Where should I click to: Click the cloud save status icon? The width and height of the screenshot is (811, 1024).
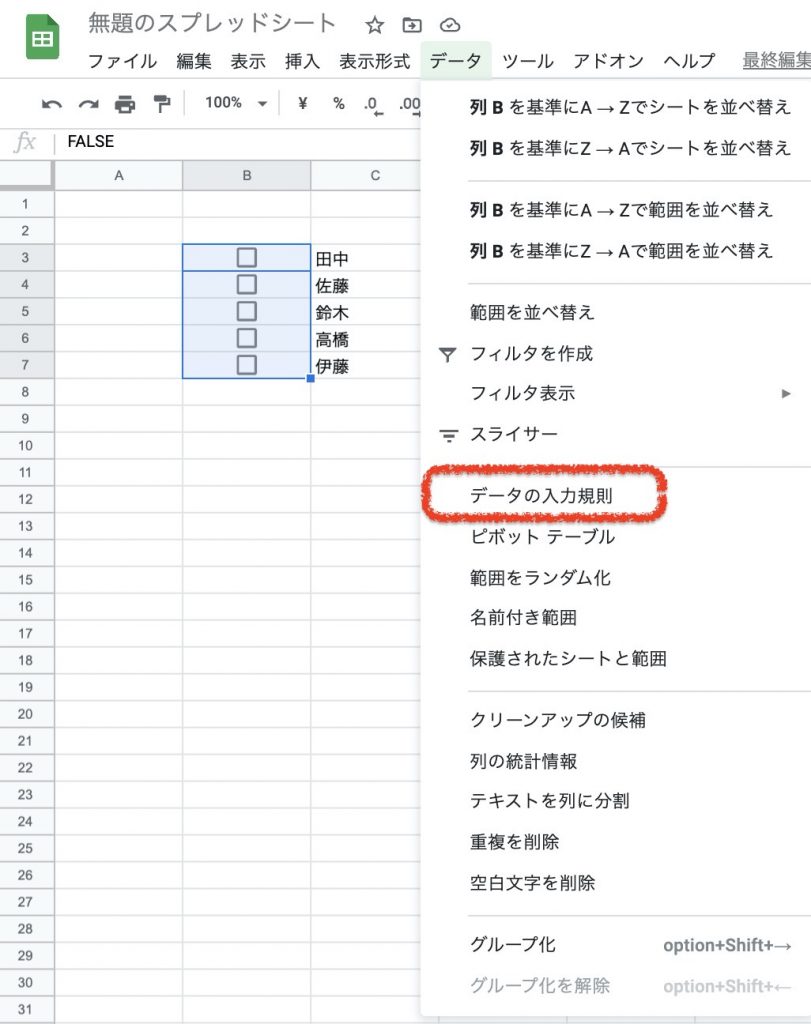[x=449, y=25]
